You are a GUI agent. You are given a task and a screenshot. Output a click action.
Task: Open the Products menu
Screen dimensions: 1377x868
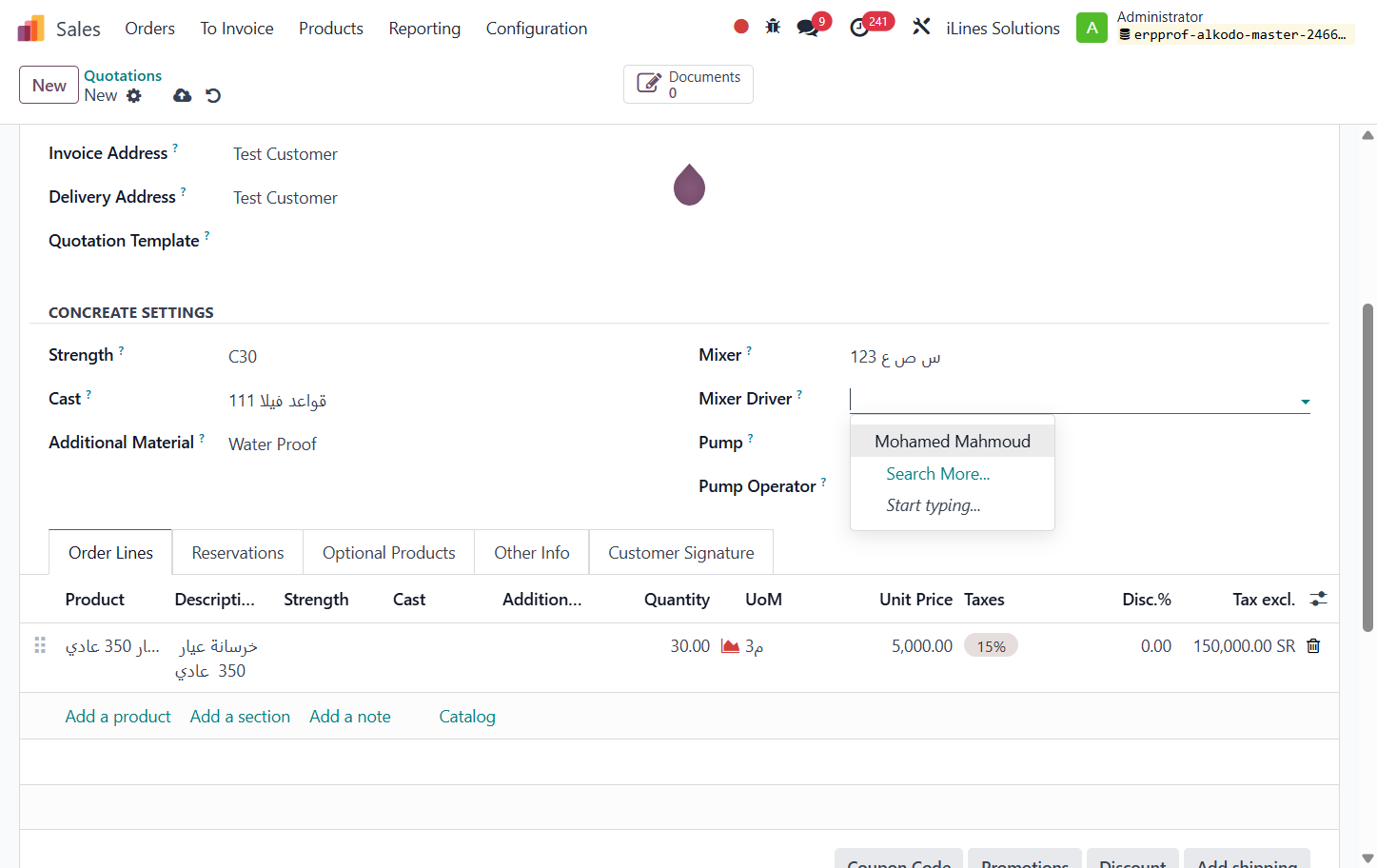tap(331, 29)
